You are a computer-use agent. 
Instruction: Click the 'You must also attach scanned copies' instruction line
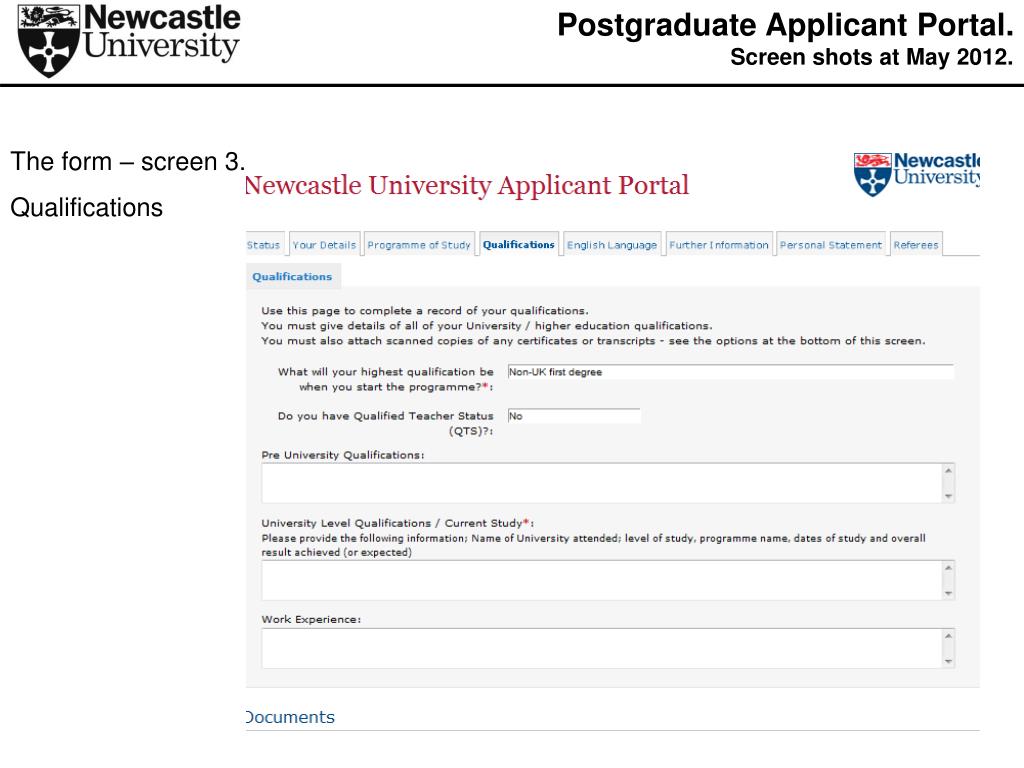point(593,341)
